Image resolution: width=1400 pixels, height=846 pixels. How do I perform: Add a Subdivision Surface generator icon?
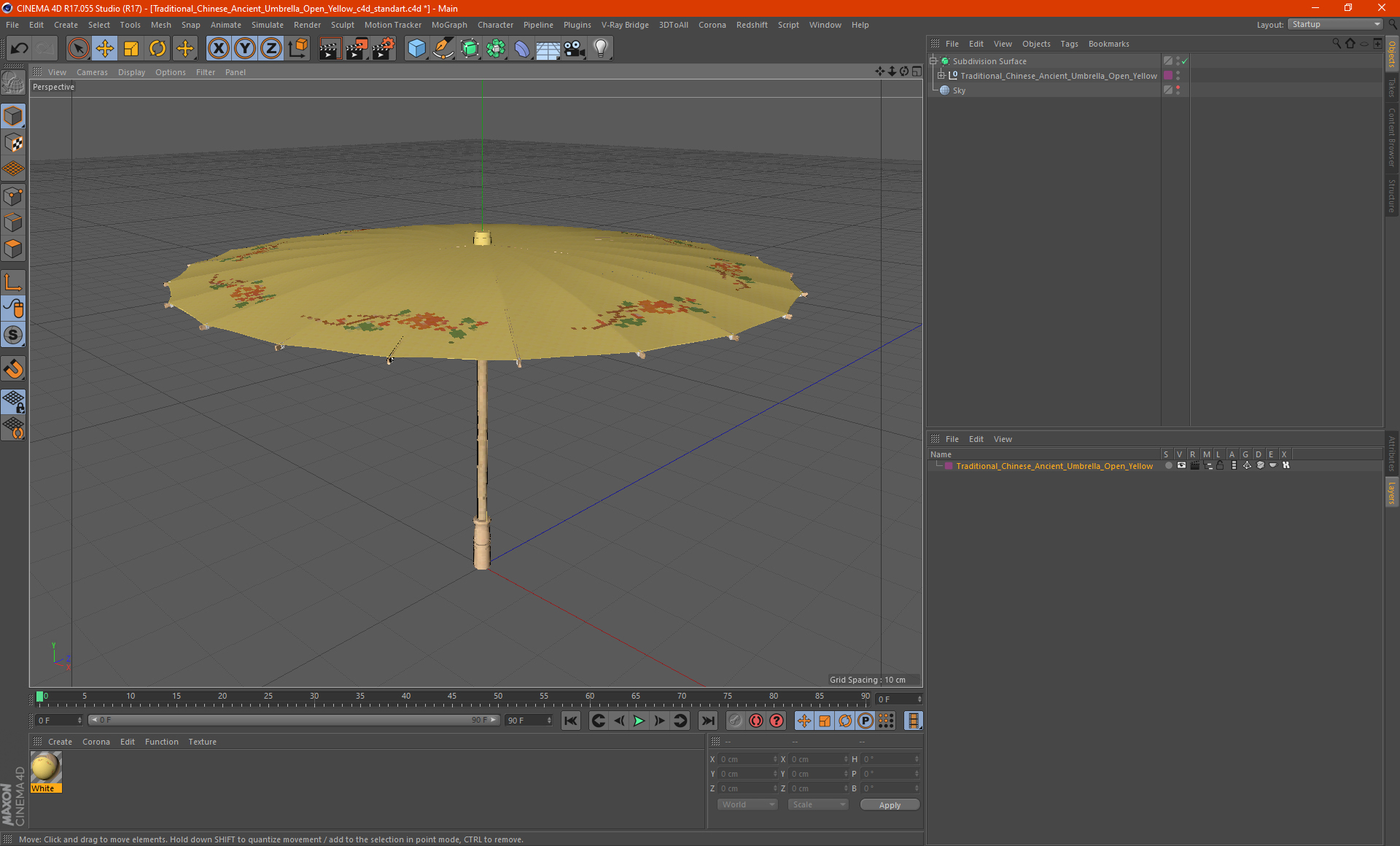point(470,49)
